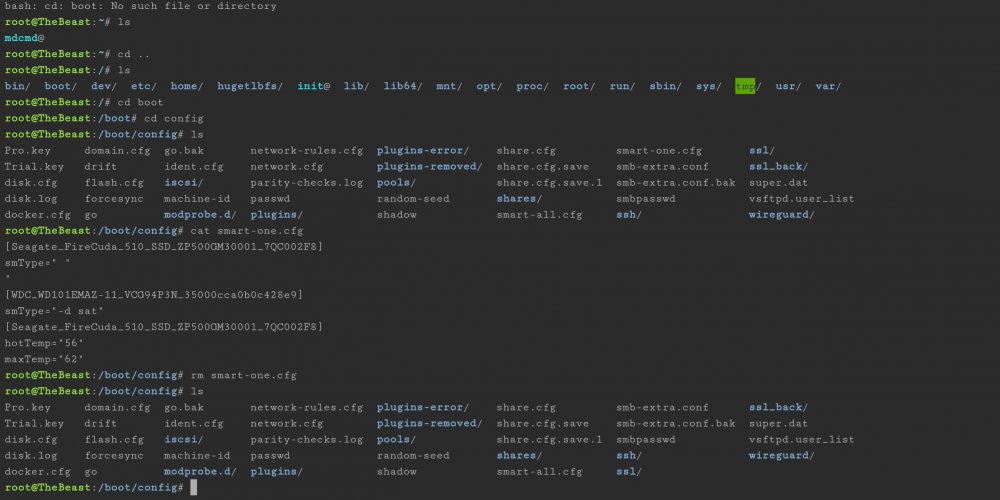The height and width of the screenshot is (500, 1000).
Task: Select the usr/ directory name
Action: 788,86
